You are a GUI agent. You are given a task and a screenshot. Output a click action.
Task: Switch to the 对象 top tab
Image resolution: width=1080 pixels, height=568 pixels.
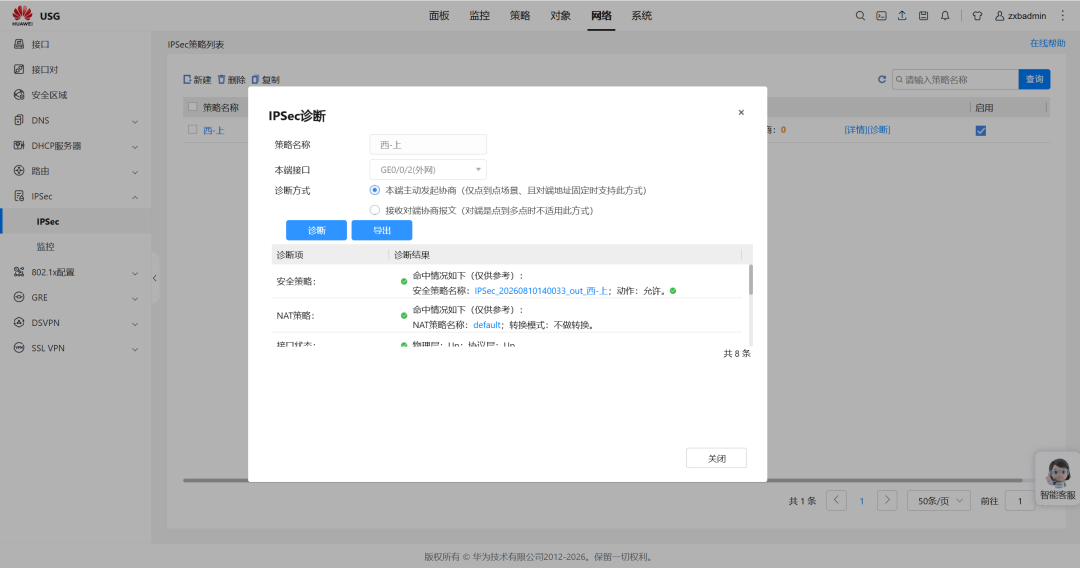pos(561,16)
